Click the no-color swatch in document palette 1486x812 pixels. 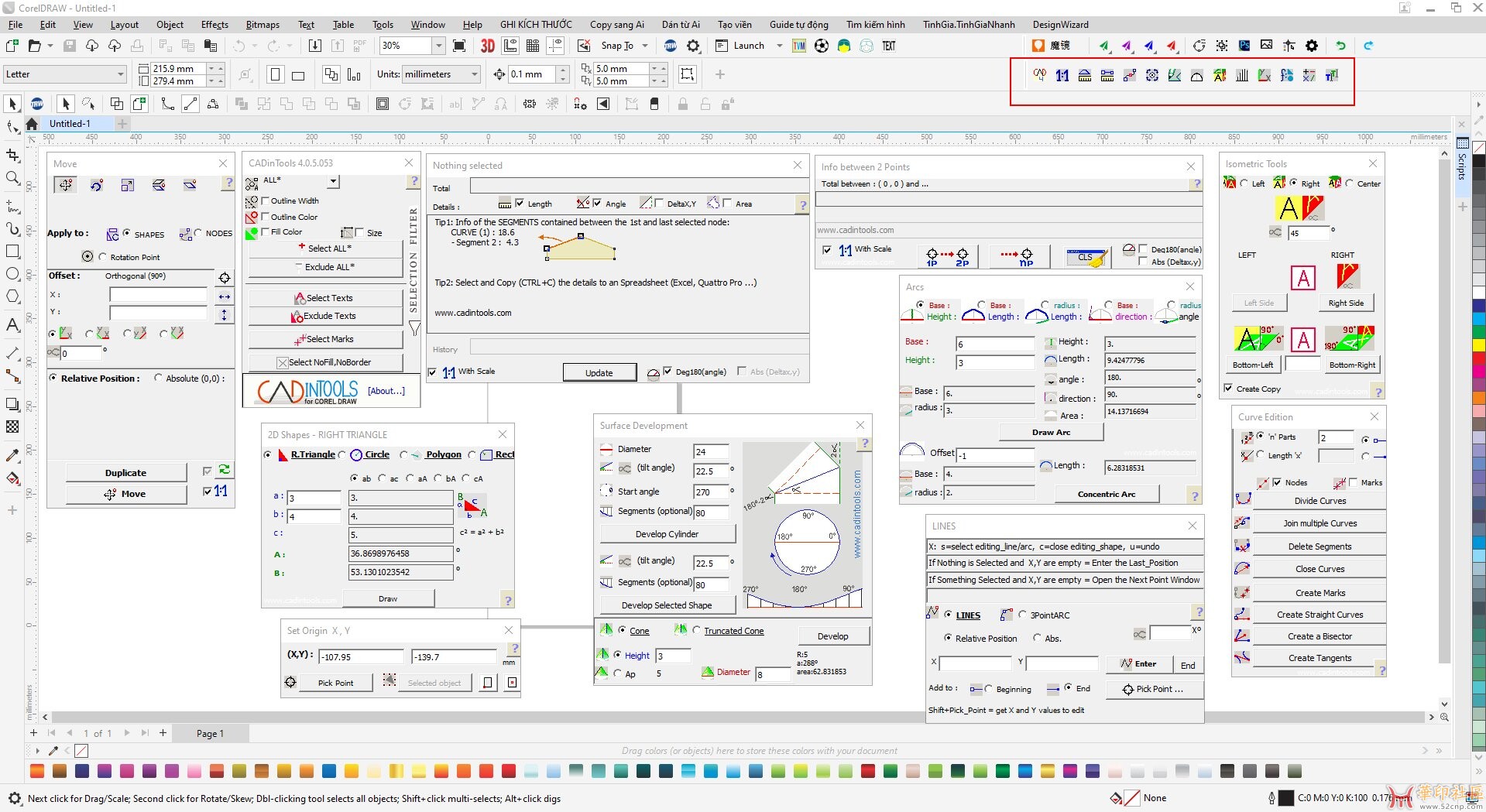pyautogui.click(x=81, y=751)
